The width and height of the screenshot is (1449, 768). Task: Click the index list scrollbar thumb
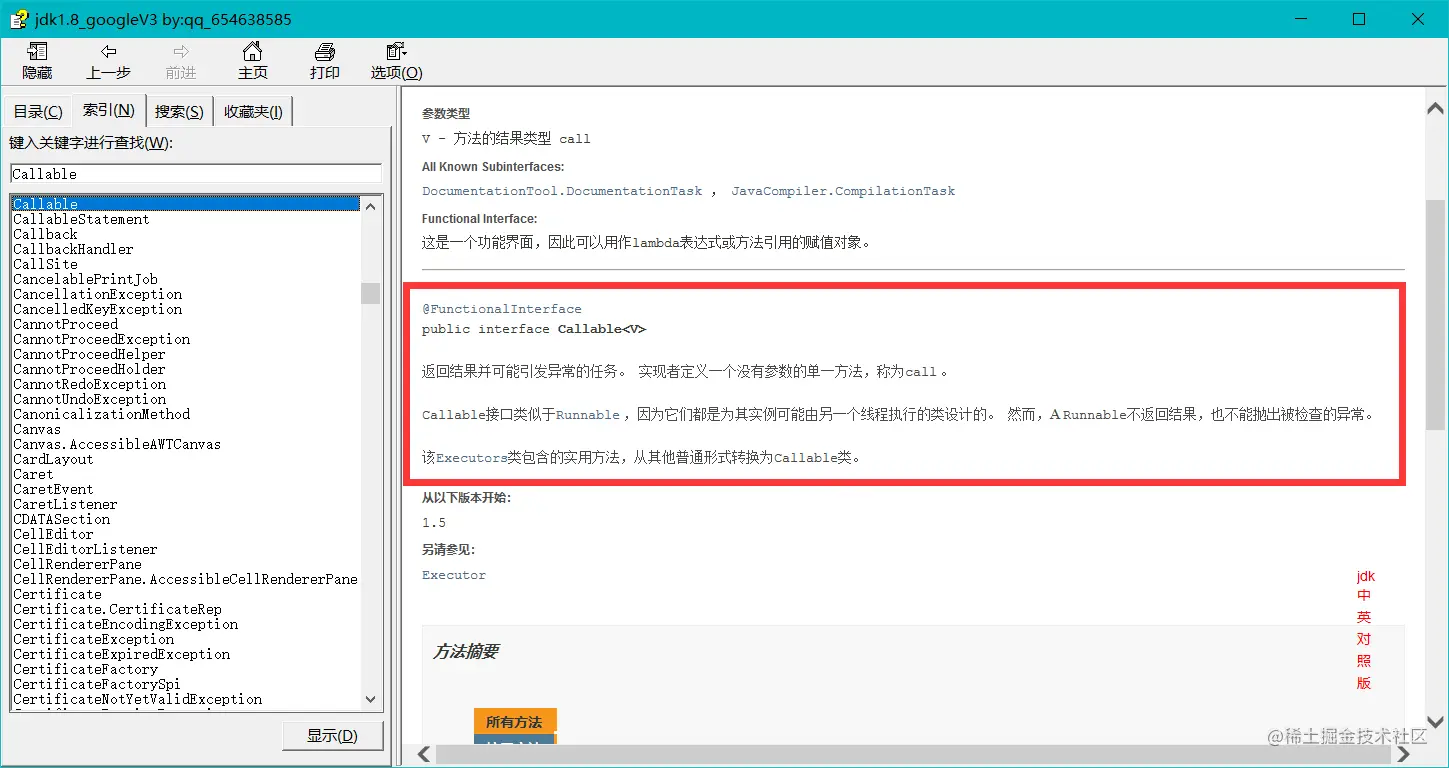point(371,292)
